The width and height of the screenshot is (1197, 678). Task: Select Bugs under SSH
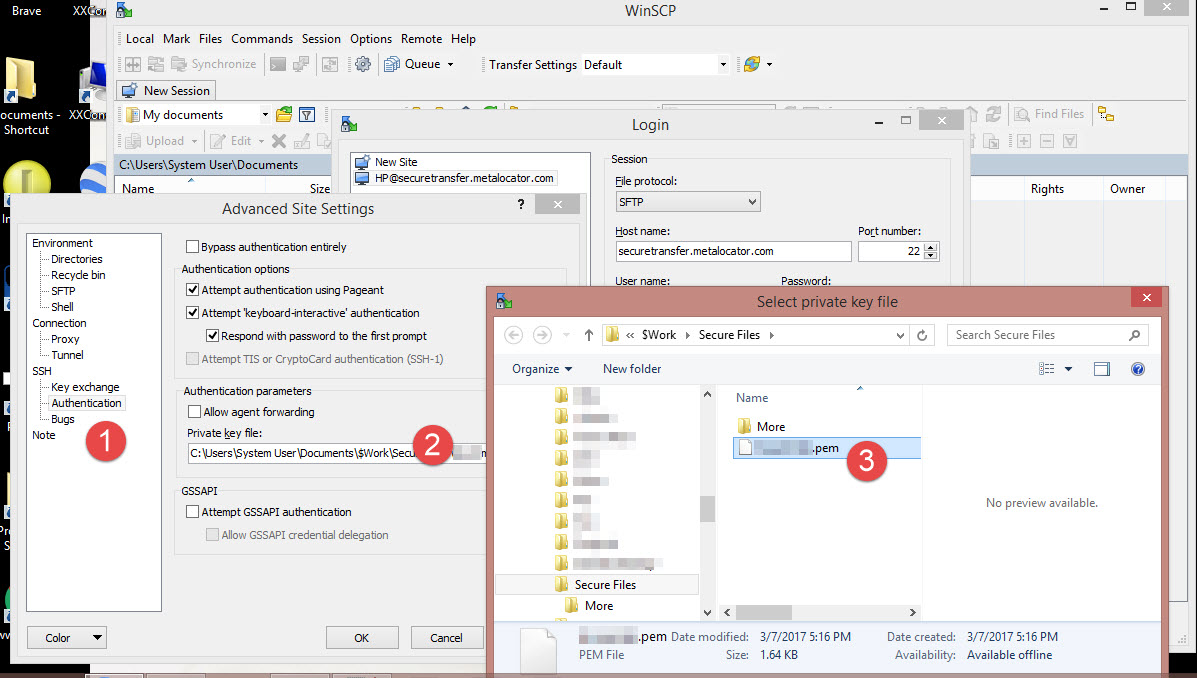click(x=63, y=419)
